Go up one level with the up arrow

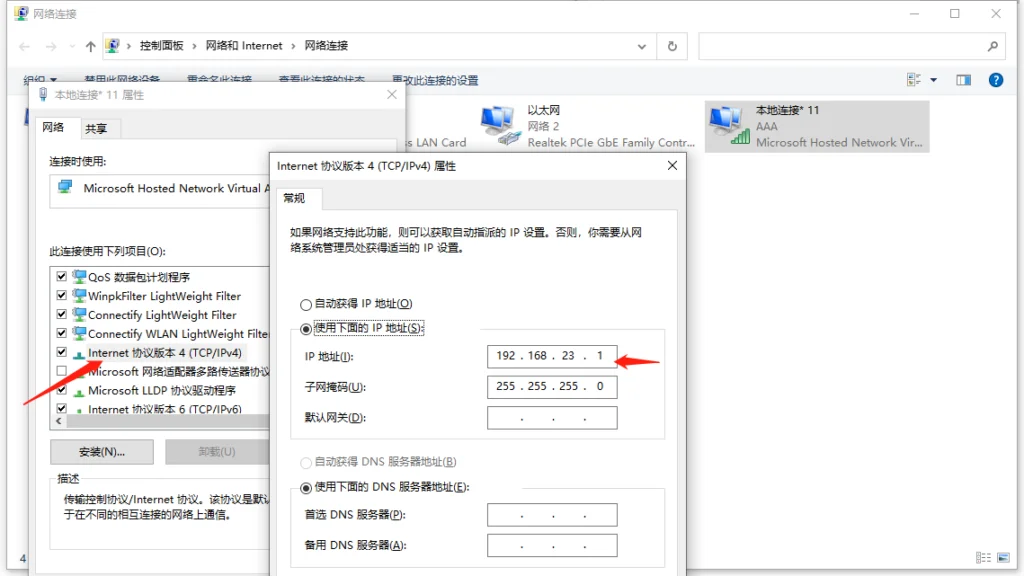tap(91, 46)
